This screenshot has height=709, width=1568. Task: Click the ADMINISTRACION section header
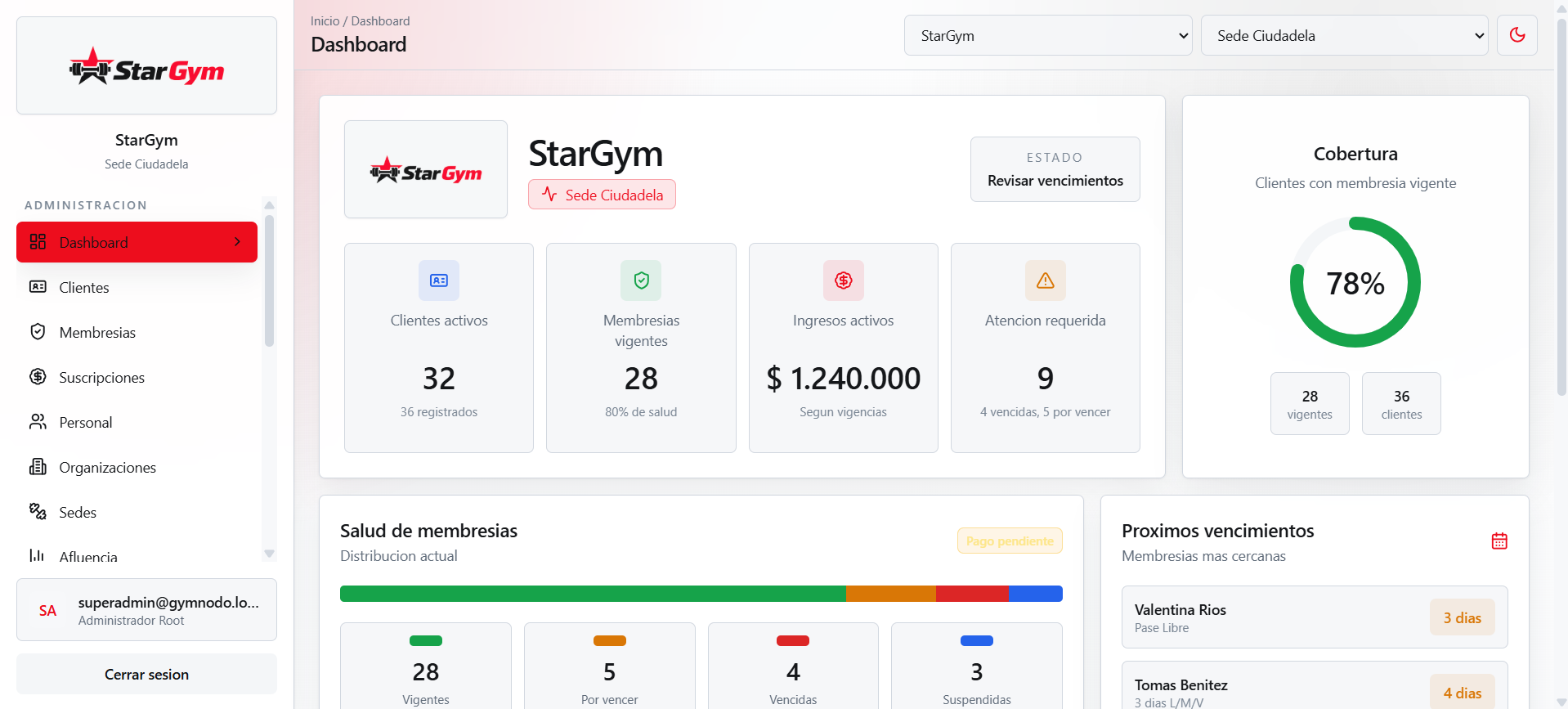coord(86,205)
